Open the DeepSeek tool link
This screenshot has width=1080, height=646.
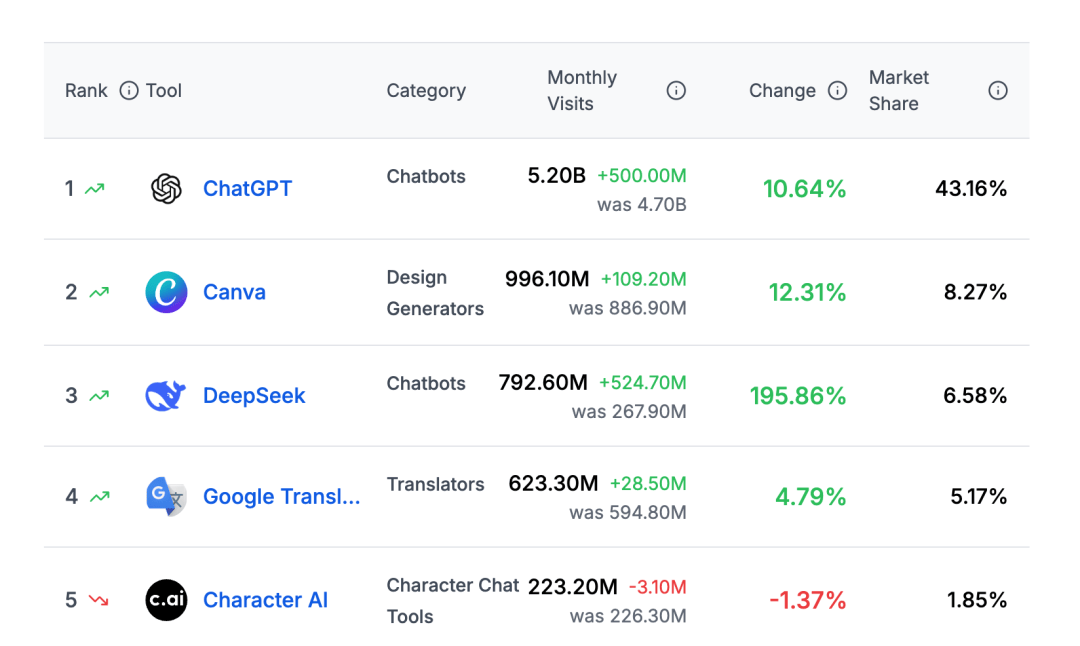[x=254, y=395]
